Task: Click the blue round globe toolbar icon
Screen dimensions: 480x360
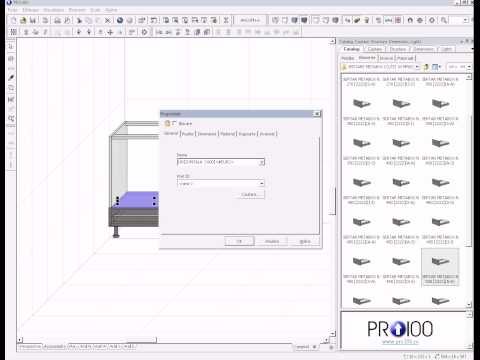Action: click(120, 20)
